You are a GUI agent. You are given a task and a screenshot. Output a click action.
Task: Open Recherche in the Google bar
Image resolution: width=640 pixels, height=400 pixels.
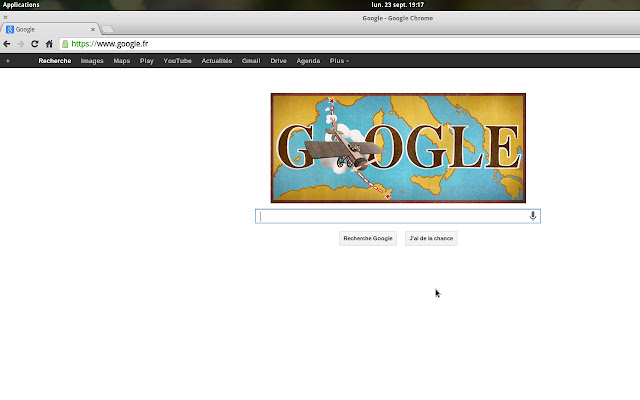coord(55,61)
